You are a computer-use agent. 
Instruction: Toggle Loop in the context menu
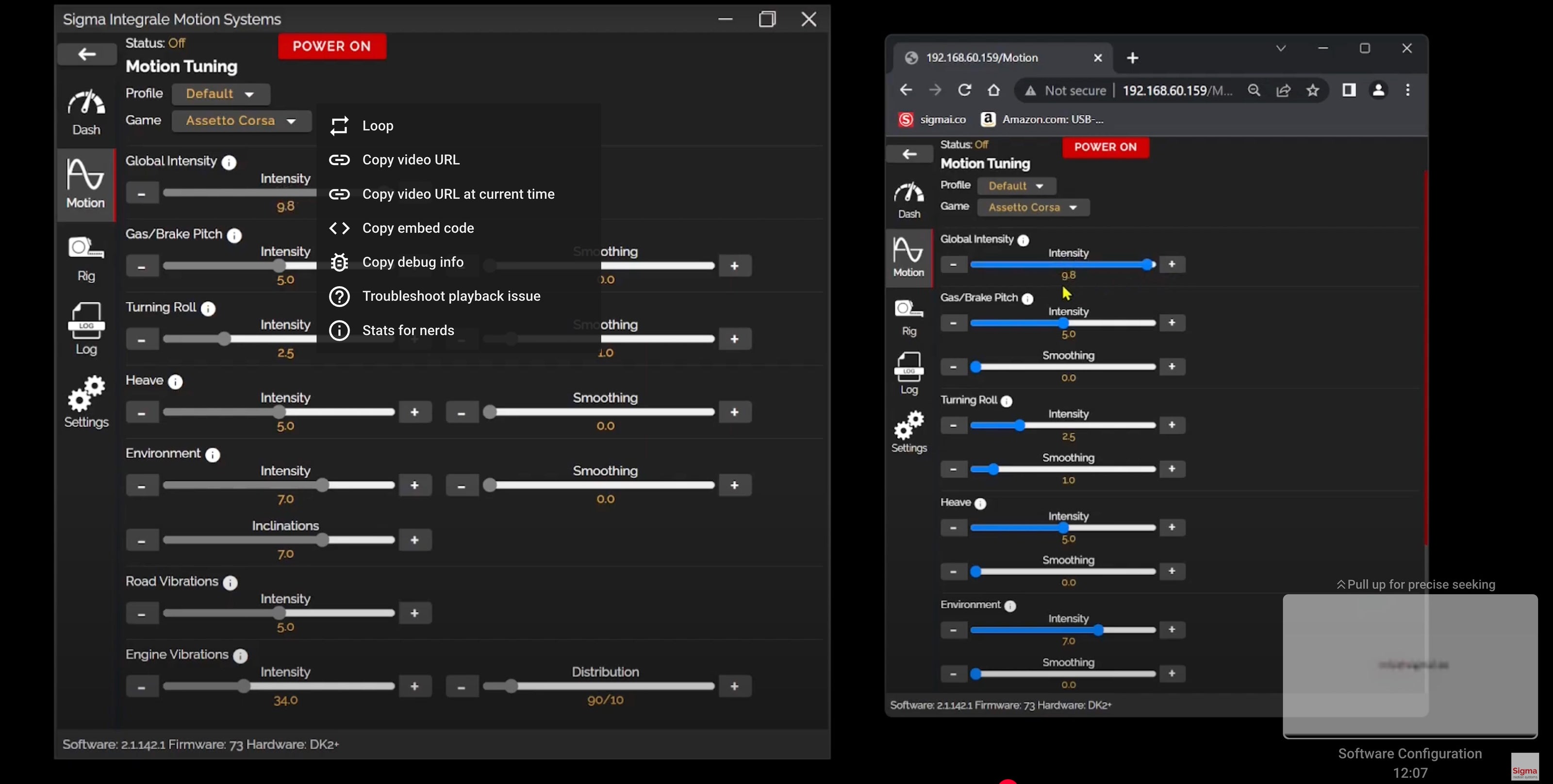378,126
